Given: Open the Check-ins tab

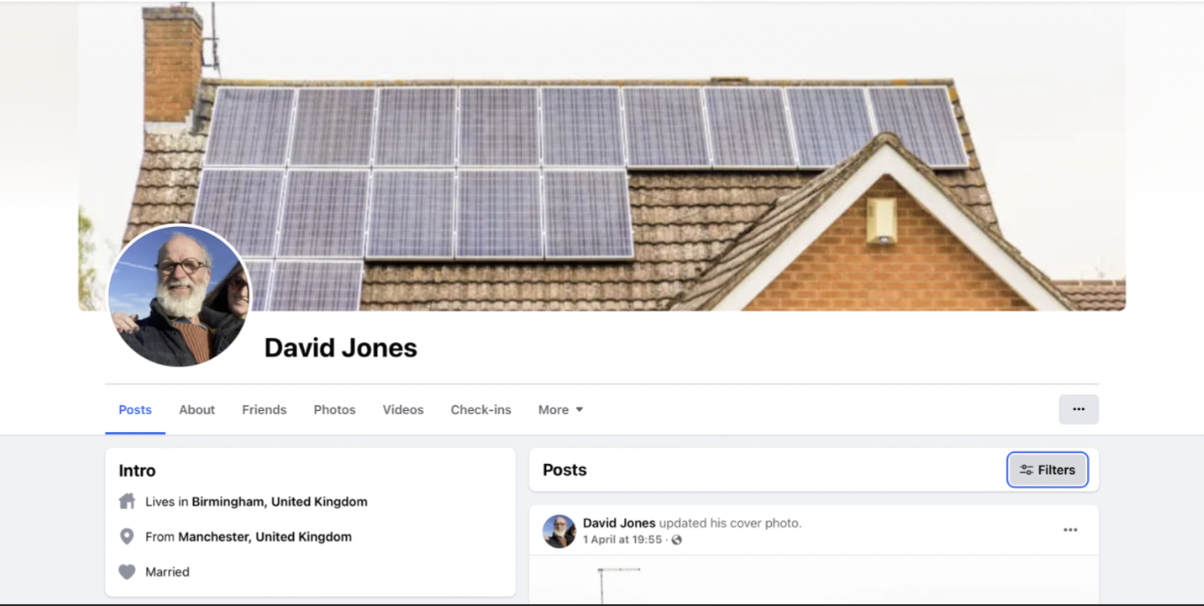Looking at the screenshot, I should [x=481, y=410].
